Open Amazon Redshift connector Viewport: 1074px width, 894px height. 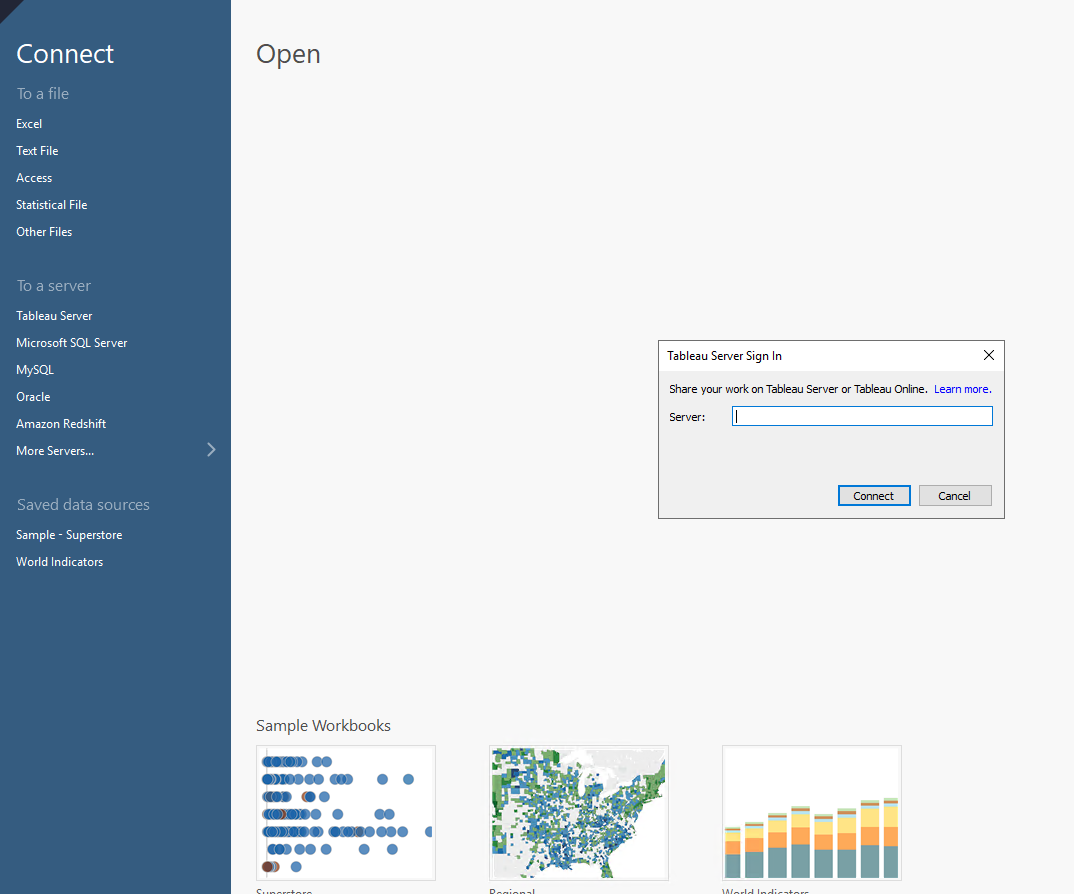[x=61, y=424]
